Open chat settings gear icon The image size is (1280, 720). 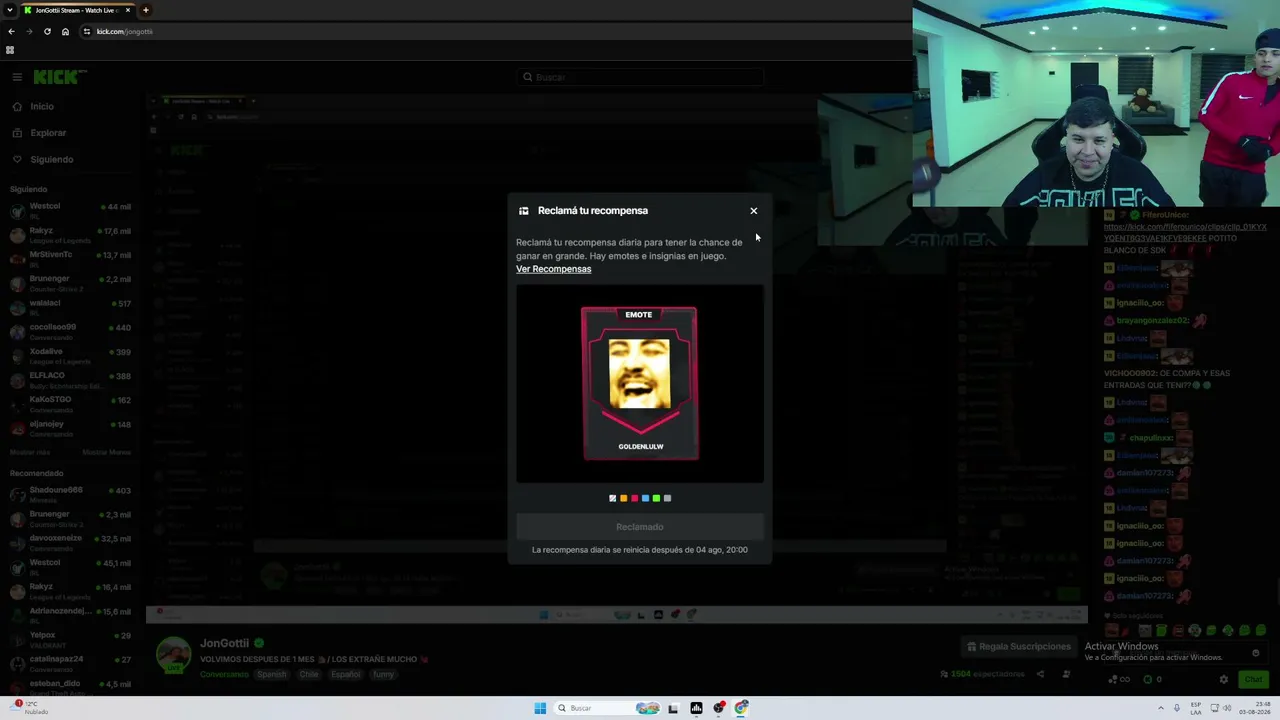pyautogui.click(x=1223, y=680)
